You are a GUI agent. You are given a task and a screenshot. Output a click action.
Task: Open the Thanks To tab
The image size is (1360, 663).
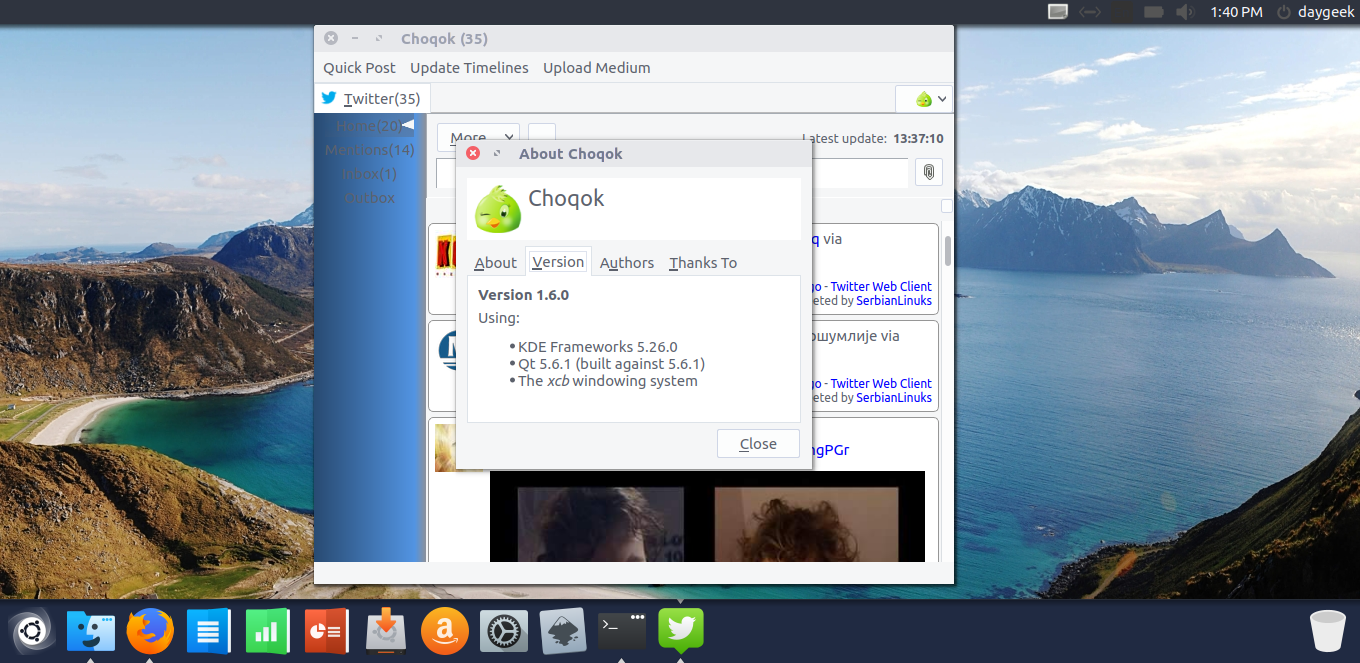(x=703, y=263)
